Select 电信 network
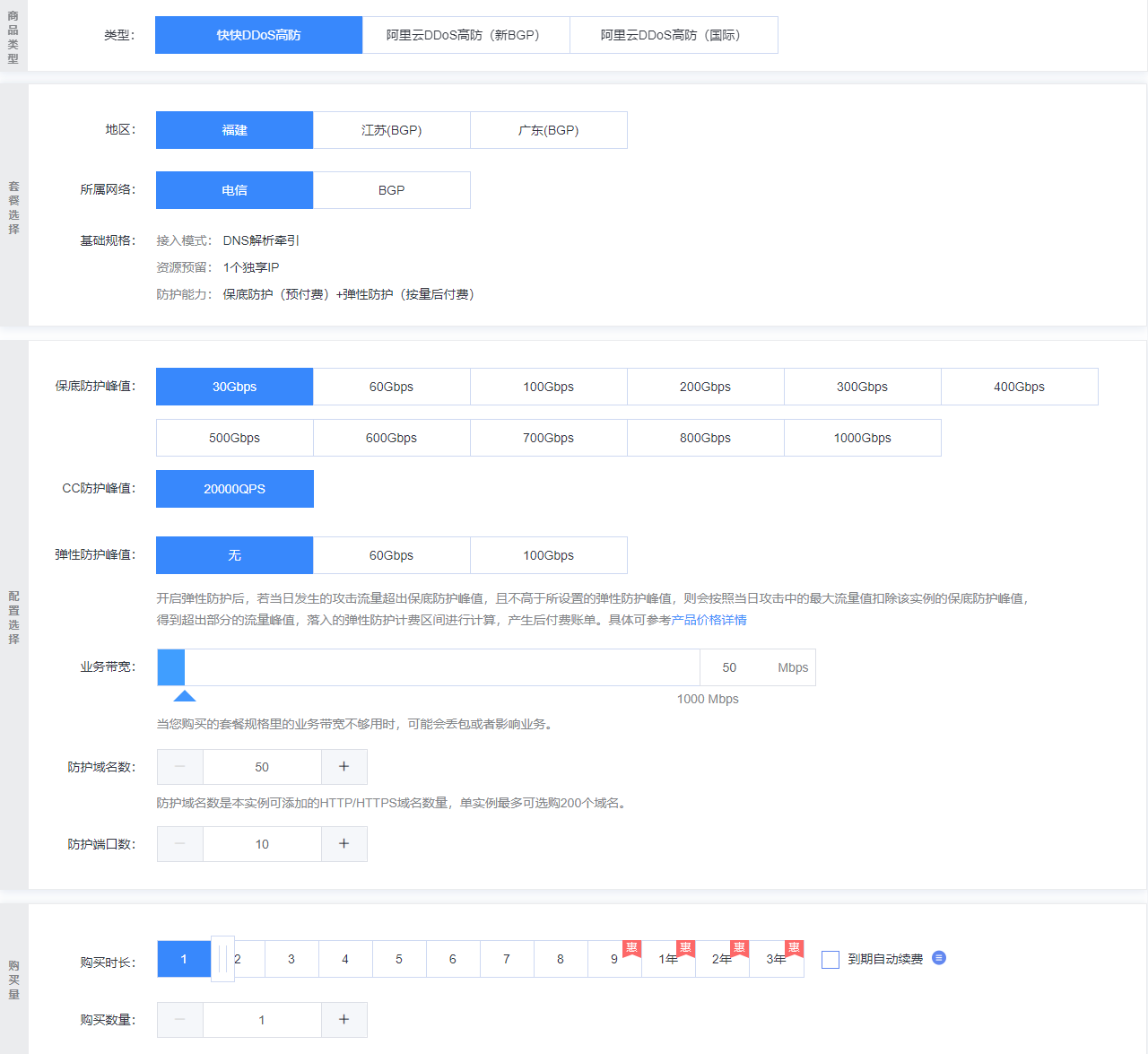 pyautogui.click(x=234, y=190)
